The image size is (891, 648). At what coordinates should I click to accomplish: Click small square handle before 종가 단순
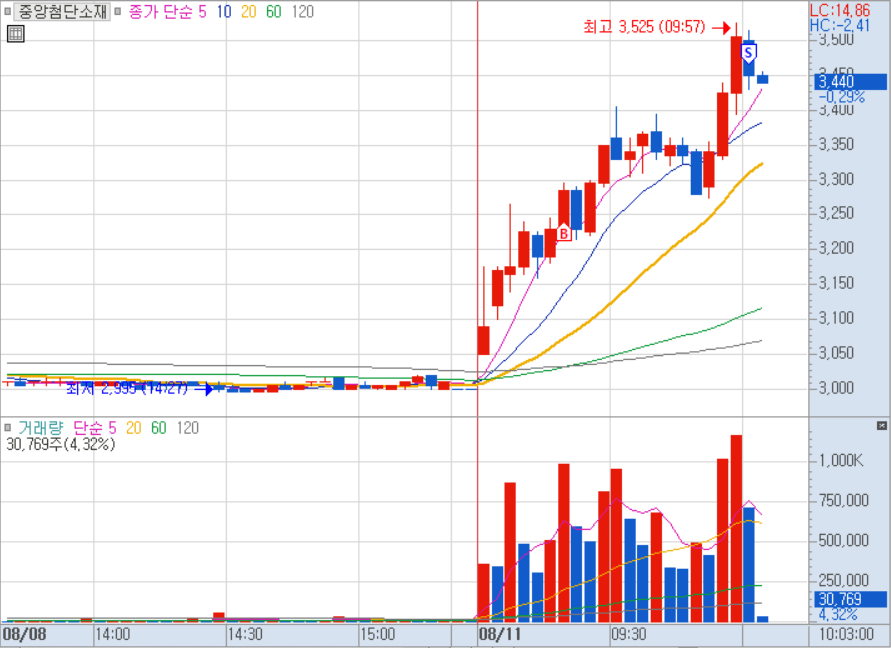119,12
